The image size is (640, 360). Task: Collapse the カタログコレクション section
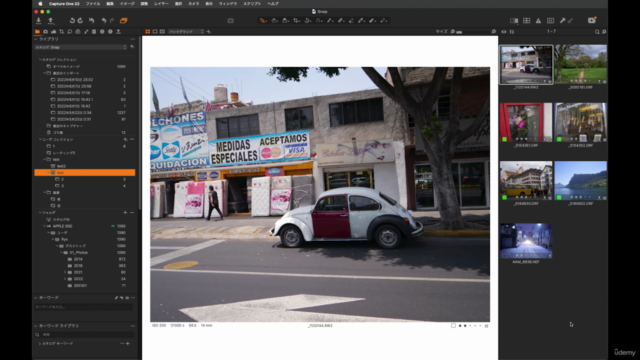coord(40,60)
